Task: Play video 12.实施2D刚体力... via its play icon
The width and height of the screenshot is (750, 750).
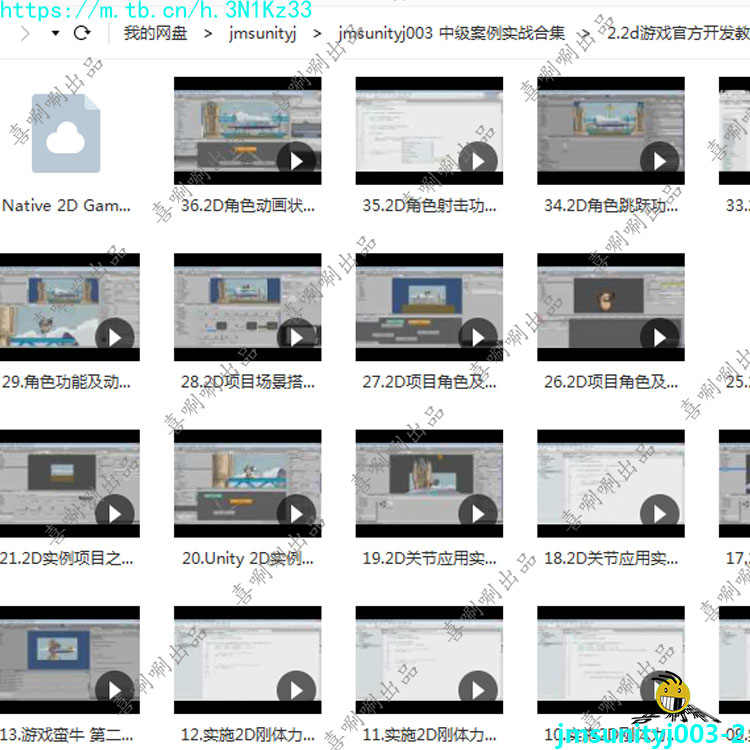Action: coord(296,691)
